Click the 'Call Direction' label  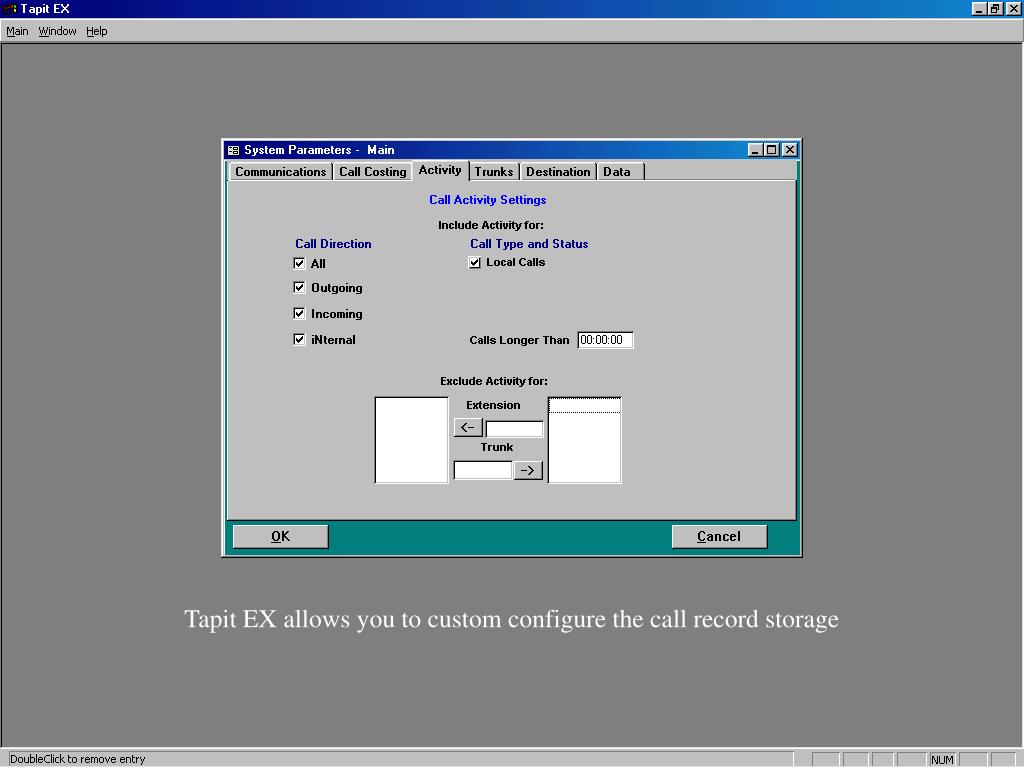(333, 244)
